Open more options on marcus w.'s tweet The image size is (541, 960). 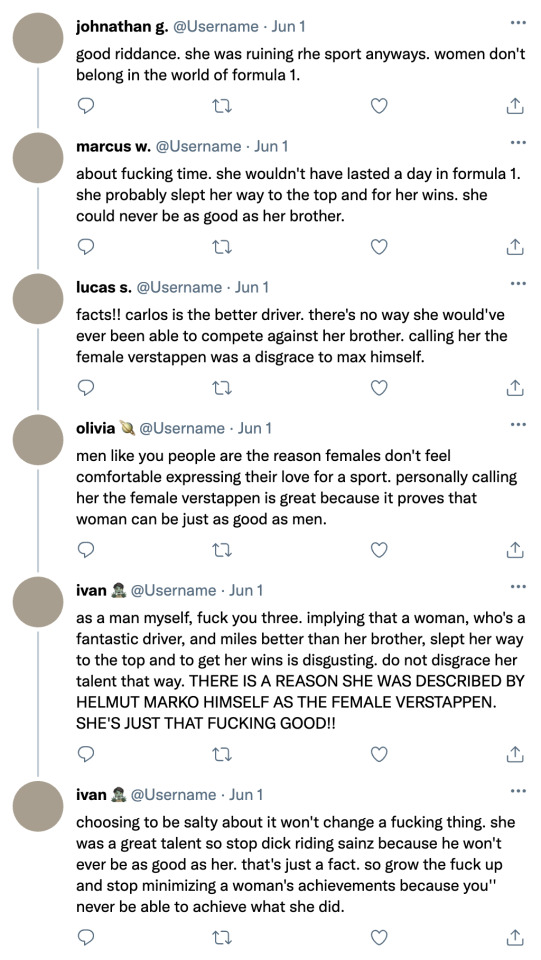pyautogui.click(x=518, y=143)
